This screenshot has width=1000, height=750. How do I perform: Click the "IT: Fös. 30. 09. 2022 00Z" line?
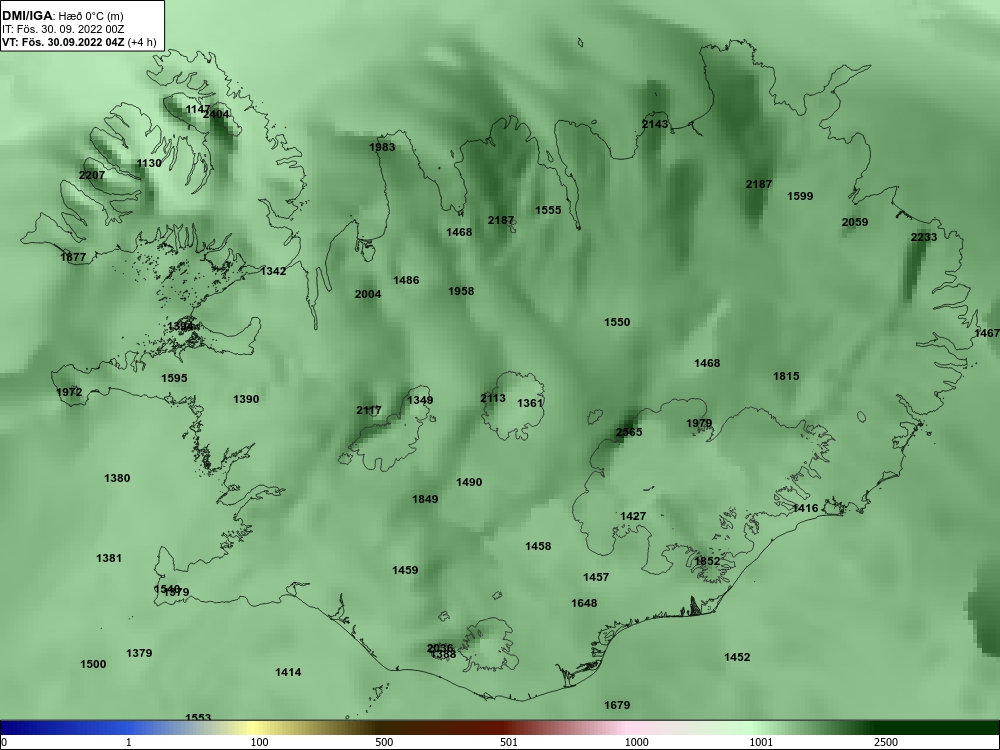coord(62,29)
